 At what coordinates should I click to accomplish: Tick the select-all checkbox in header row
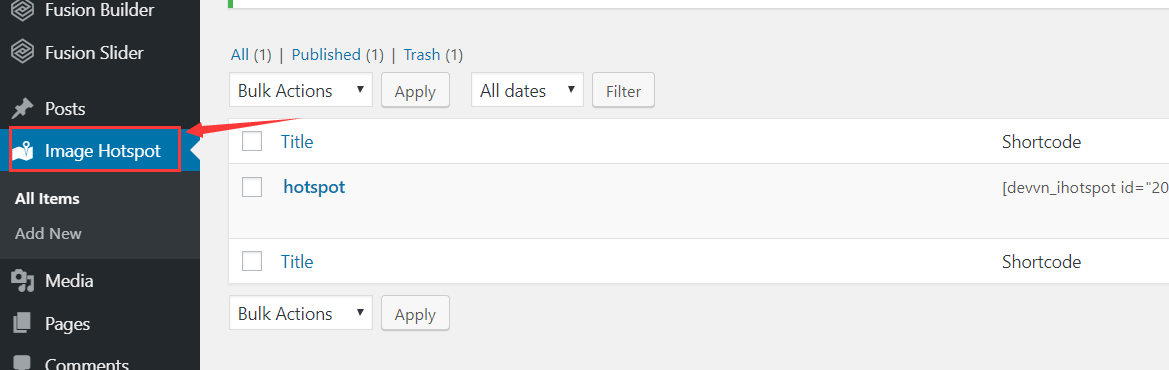tap(252, 141)
